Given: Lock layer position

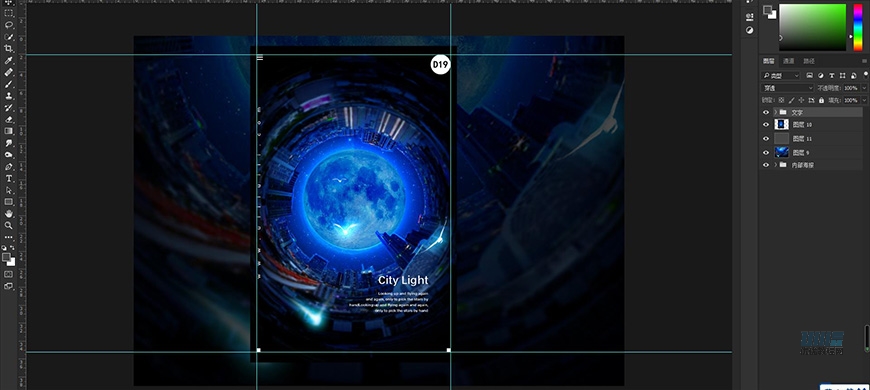Looking at the screenshot, I should click(x=801, y=100).
